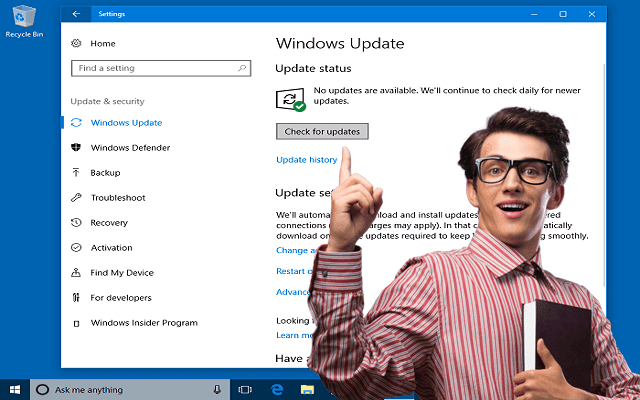This screenshot has width=640, height=400.
Task: Open the Backup settings page
Action: [105, 173]
